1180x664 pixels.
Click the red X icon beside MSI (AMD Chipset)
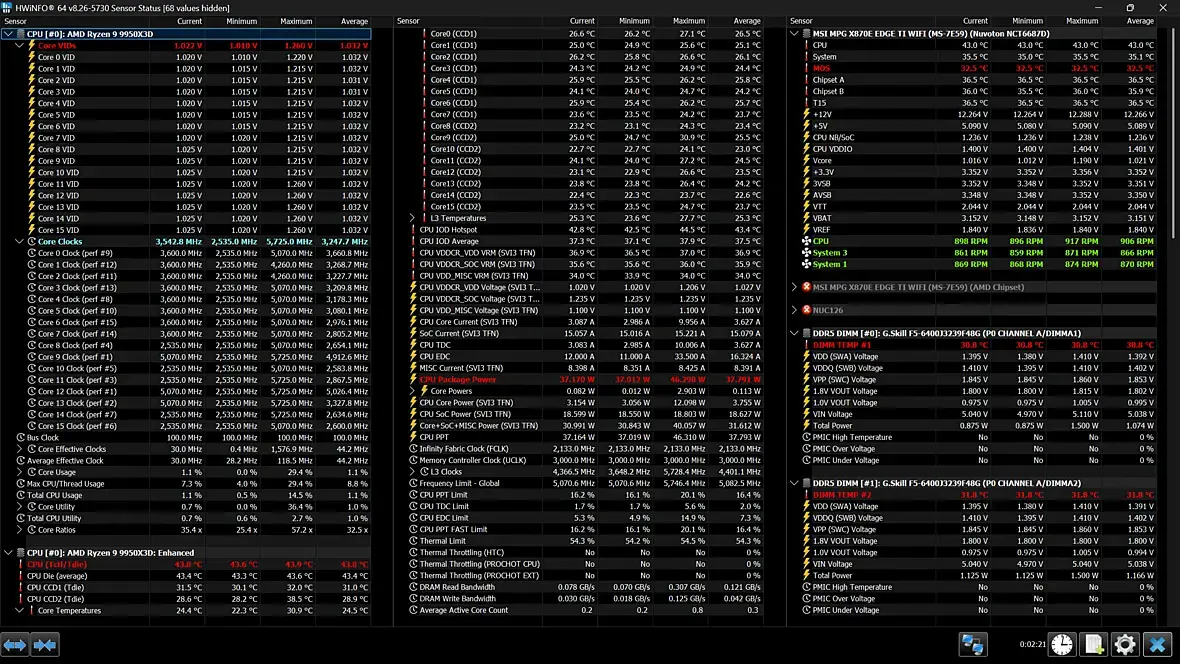[x=806, y=287]
